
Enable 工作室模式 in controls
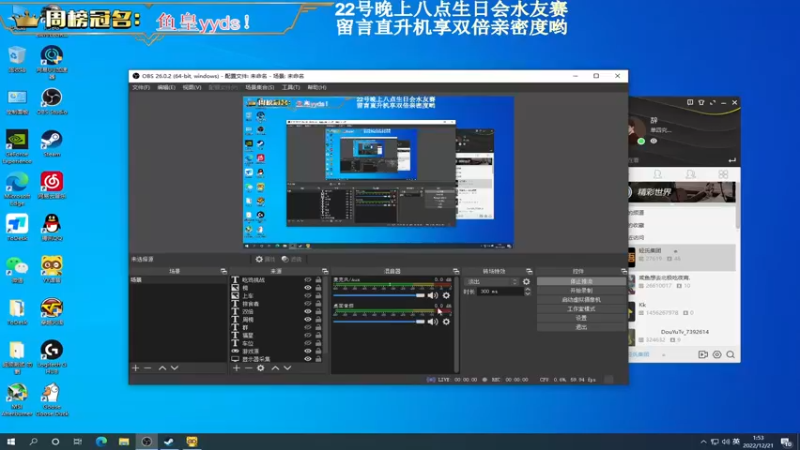click(581, 309)
